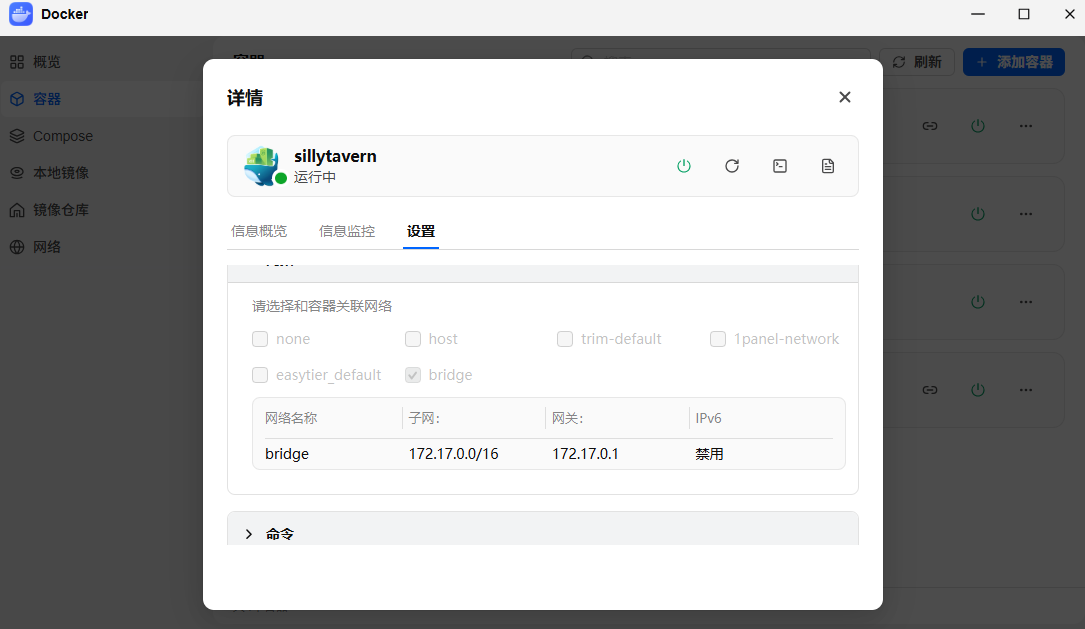This screenshot has height=629, width=1085.
Task: Check the none network checkbox
Action: coord(260,339)
